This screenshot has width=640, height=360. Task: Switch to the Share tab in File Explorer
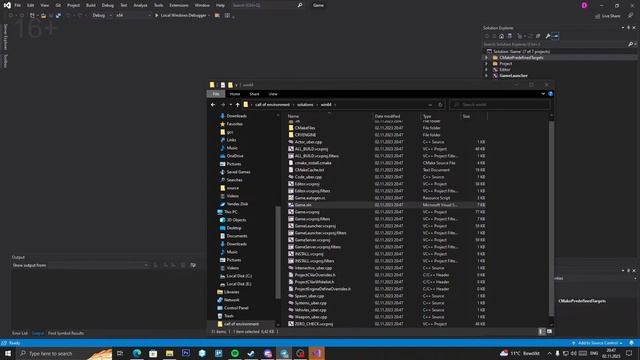254,94
